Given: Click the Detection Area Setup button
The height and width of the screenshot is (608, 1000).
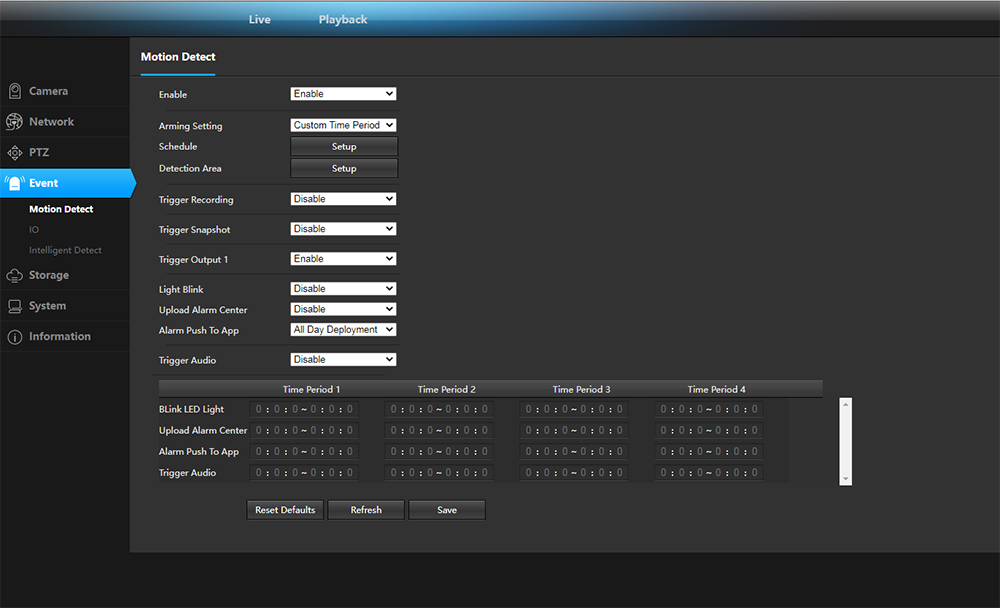Looking at the screenshot, I should (x=344, y=169).
